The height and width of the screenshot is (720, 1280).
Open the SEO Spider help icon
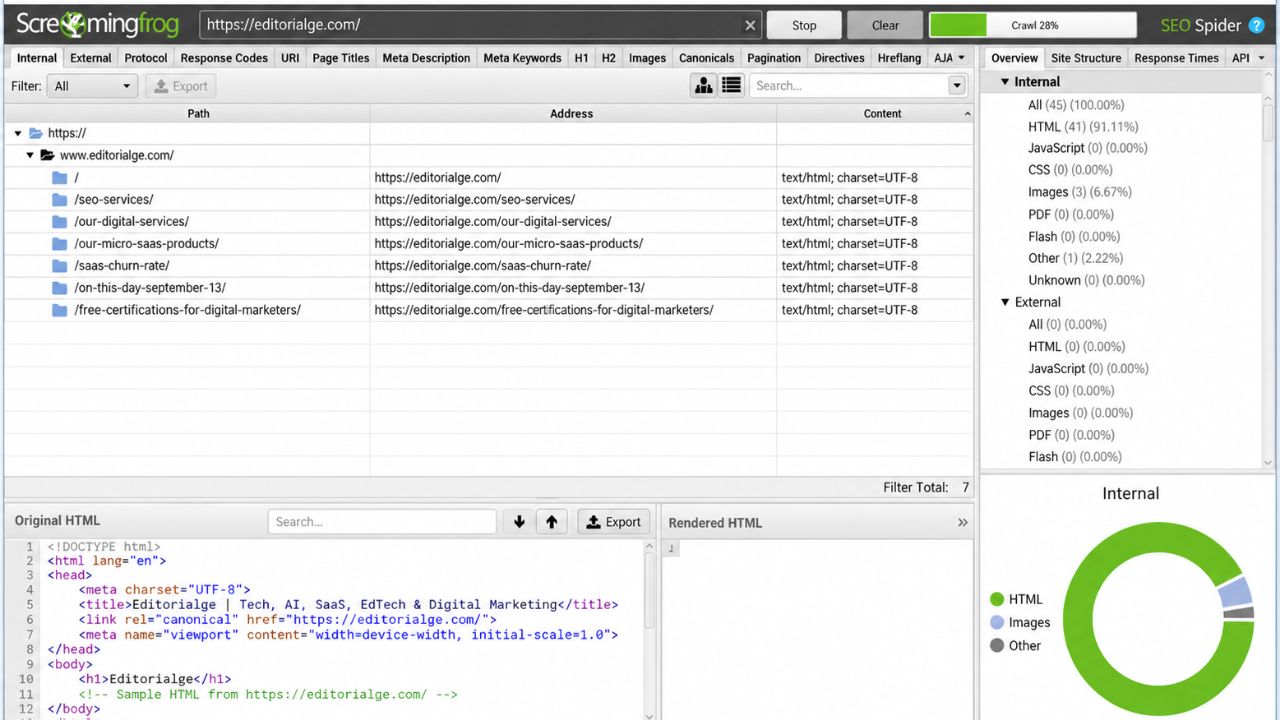click(x=1257, y=25)
